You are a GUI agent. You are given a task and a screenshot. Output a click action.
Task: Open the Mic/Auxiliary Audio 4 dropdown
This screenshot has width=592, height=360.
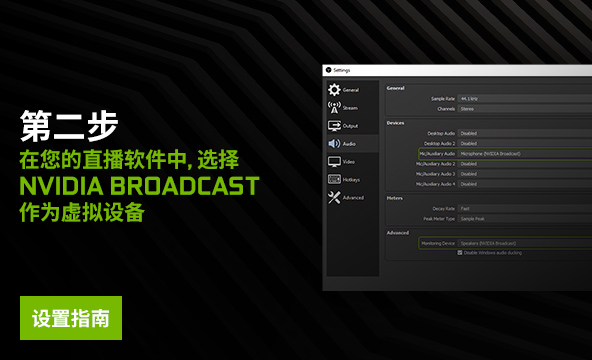(525, 184)
